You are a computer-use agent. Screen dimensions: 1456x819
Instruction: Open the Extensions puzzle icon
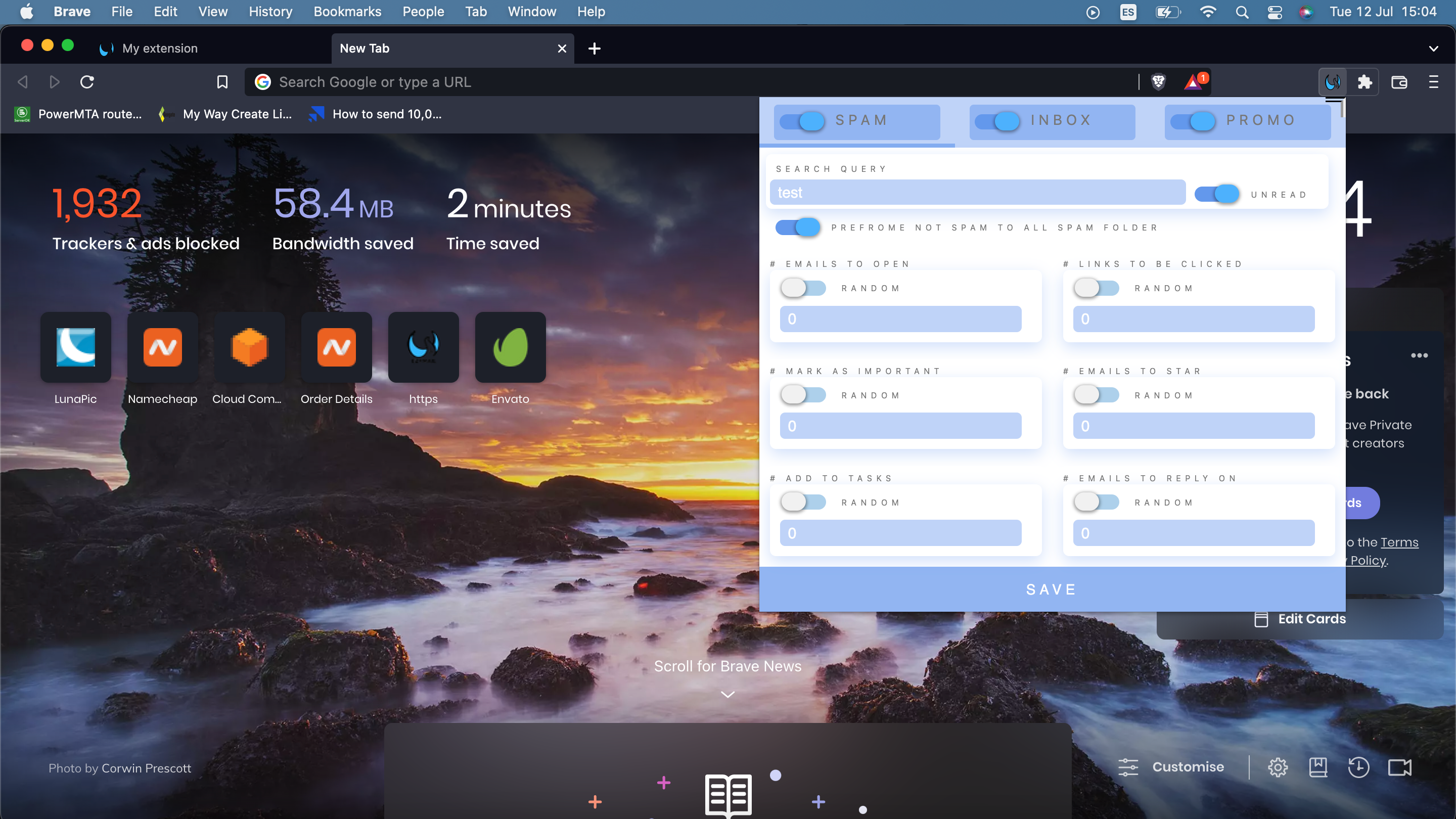1365,82
